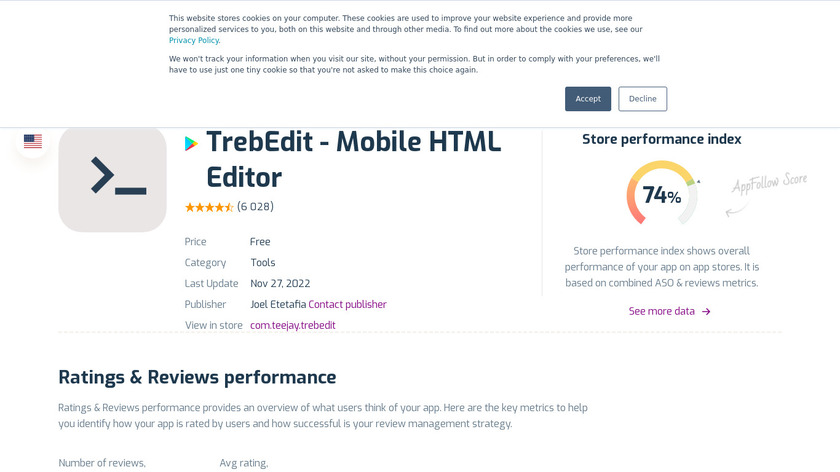Image resolution: width=840 pixels, height=472 pixels.
Task: Click the star rating icons
Action: point(209,207)
